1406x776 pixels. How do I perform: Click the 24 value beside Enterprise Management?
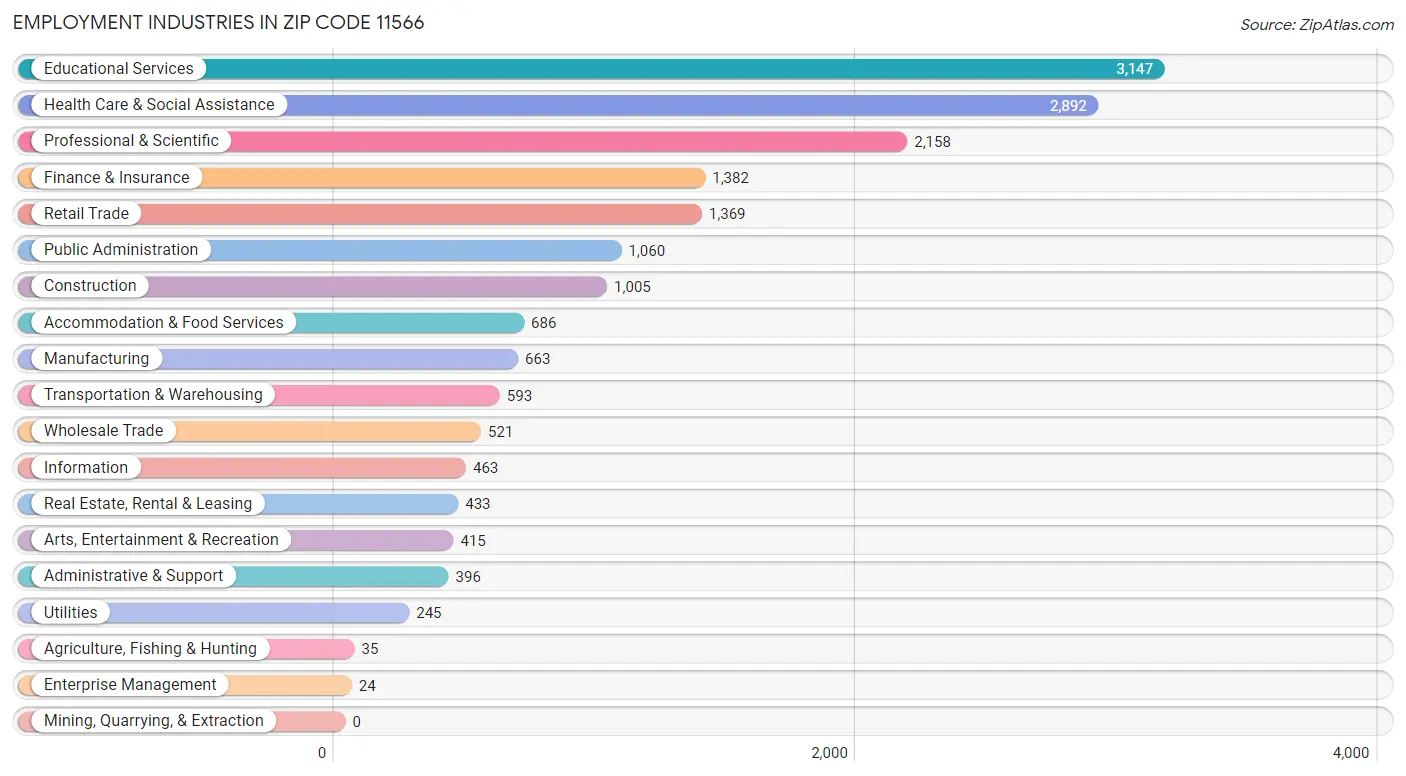click(x=367, y=686)
